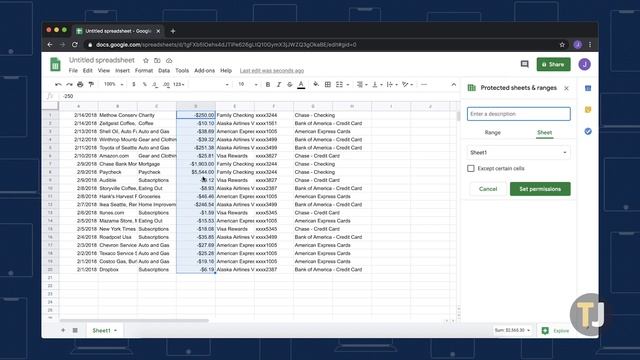Close the Protected sheets & ranges panel

566,88
